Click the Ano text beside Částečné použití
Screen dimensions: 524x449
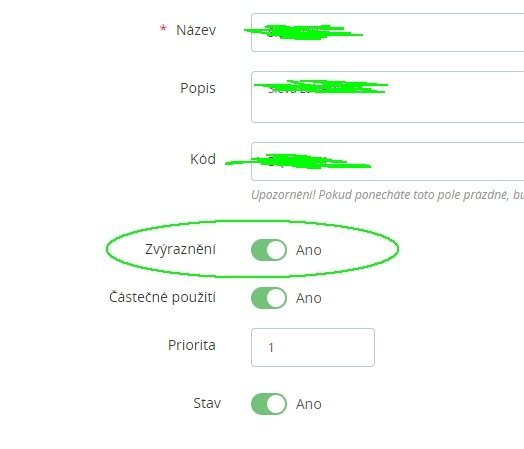[x=309, y=298]
